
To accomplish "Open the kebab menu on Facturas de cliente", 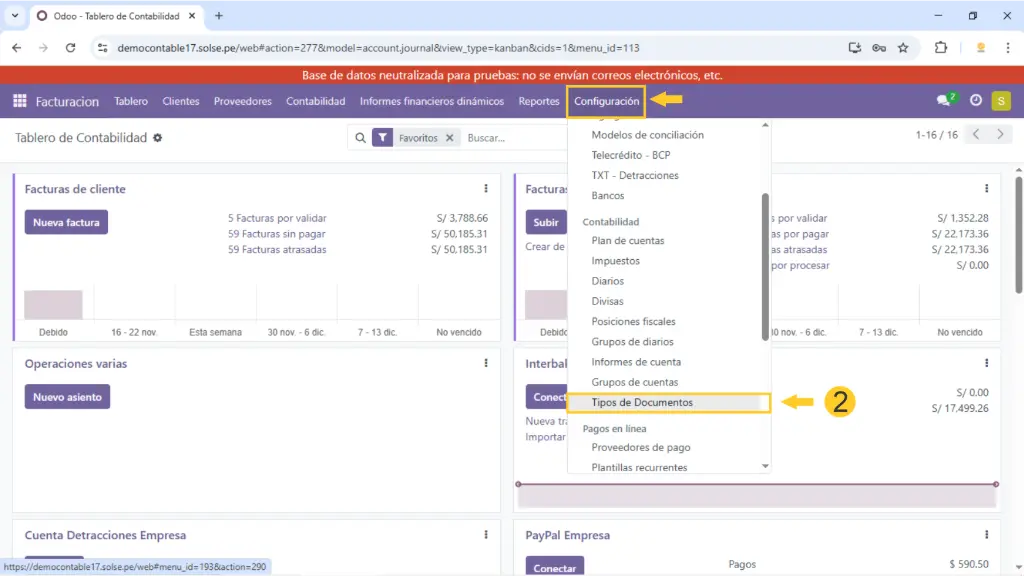I will pyautogui.click(x=486, y=189).
